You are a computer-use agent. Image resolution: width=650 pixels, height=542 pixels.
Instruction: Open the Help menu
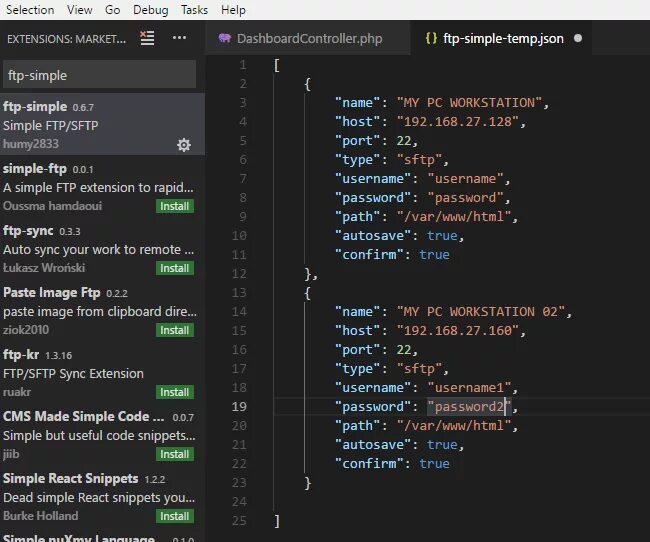(x=233, y=10)
